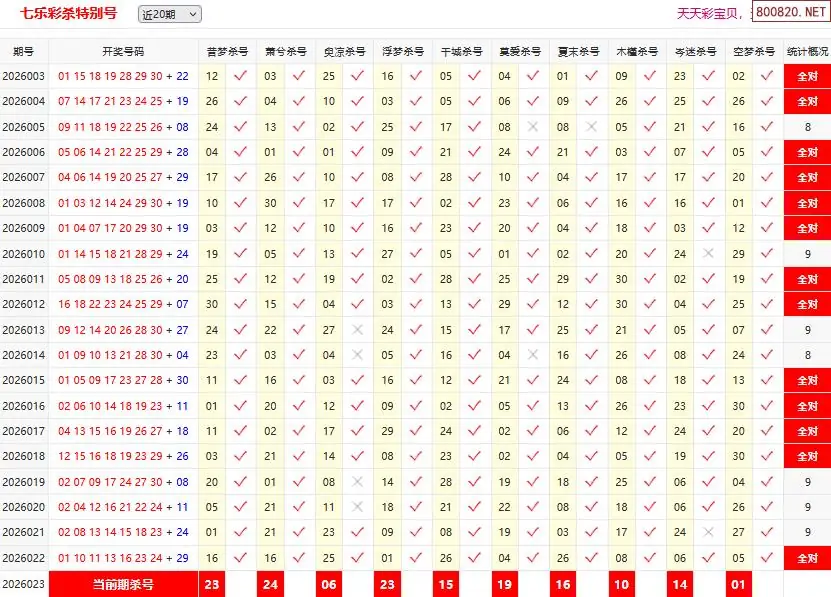The image size is (831, 597).
Task: Open the 近20期 period dropdown
Action: pos(169,14)
